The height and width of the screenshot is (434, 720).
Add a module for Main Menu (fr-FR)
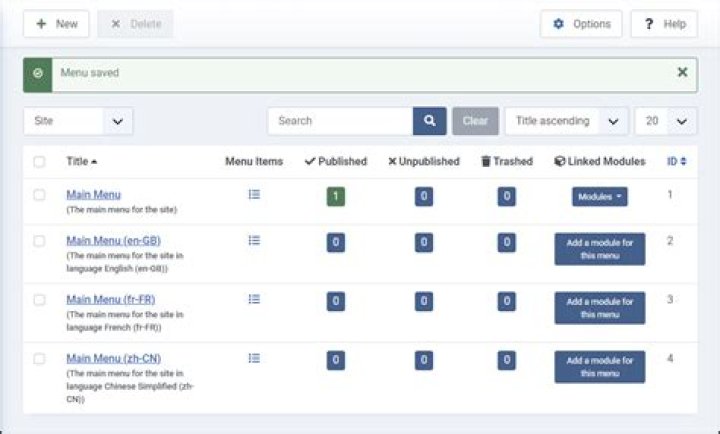[600, 308]
